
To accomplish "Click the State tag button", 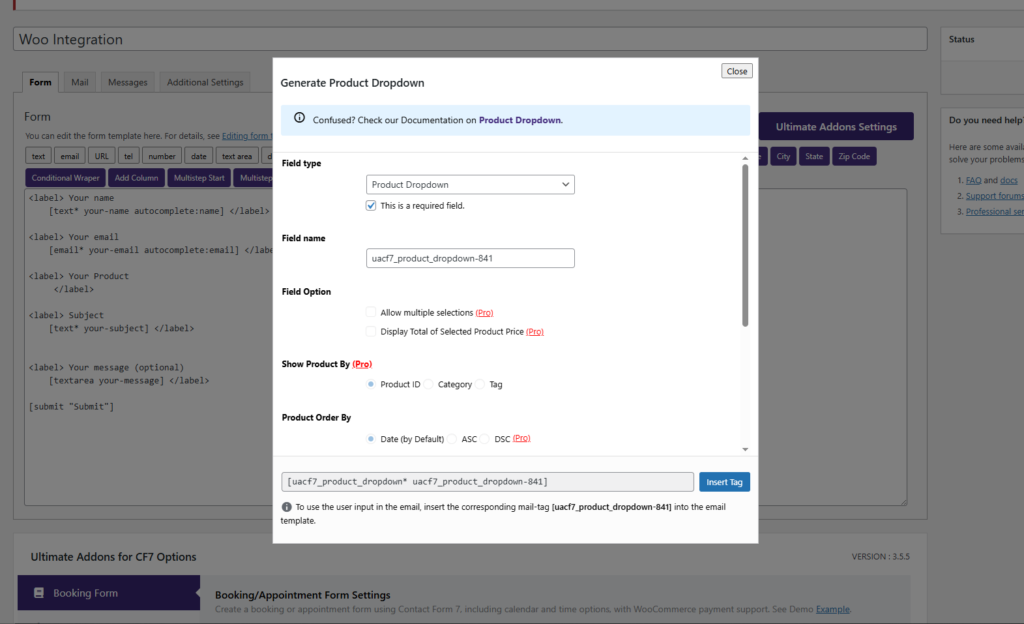I will click(x=814, y=156).
